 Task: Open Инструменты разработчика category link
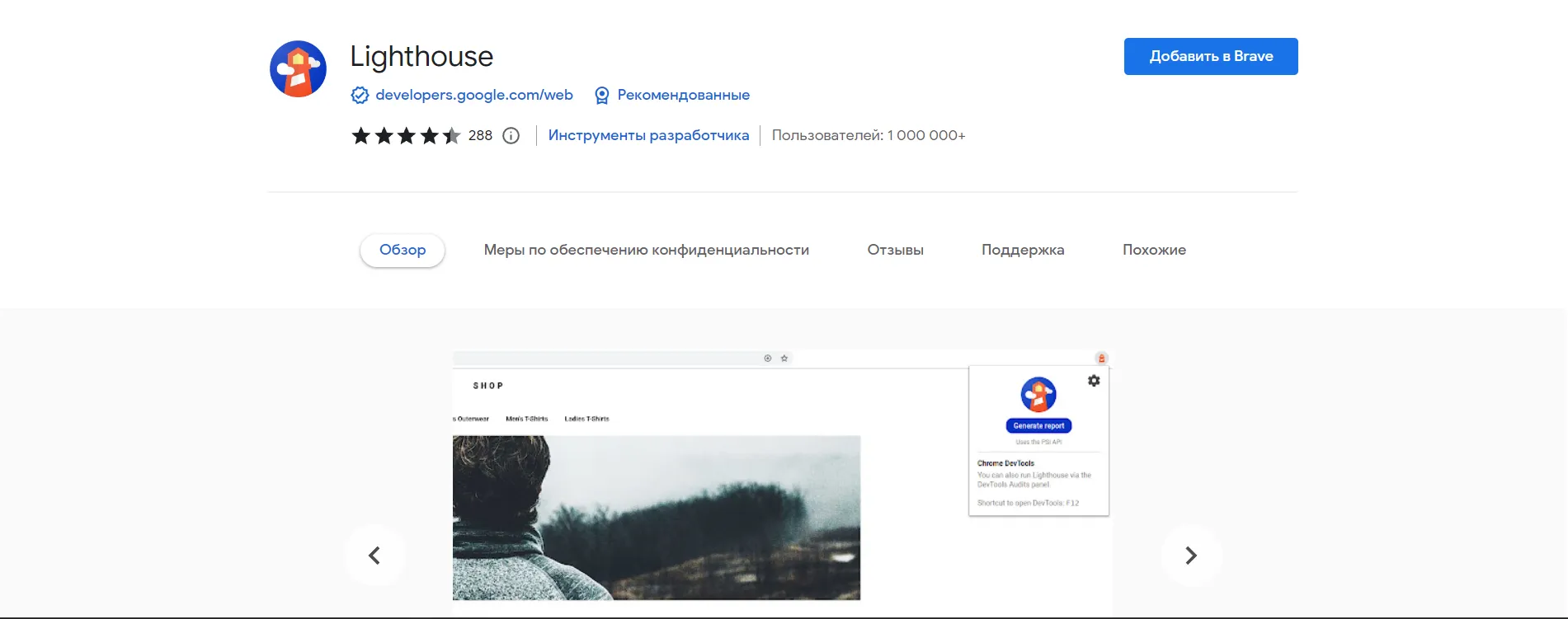click(x=648, y=135)
